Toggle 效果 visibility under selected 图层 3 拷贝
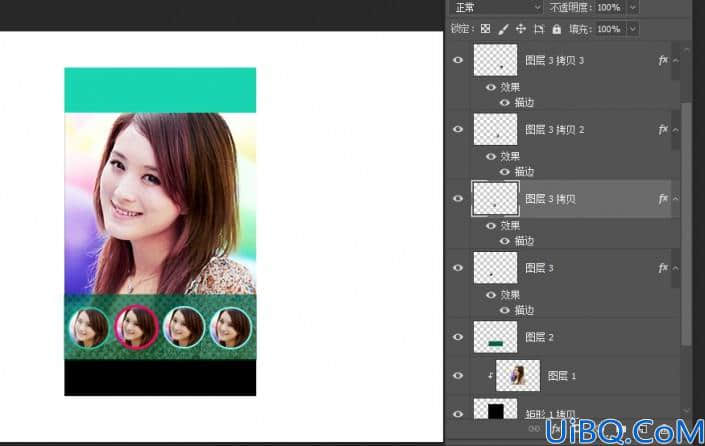 [x=491, y=226]
